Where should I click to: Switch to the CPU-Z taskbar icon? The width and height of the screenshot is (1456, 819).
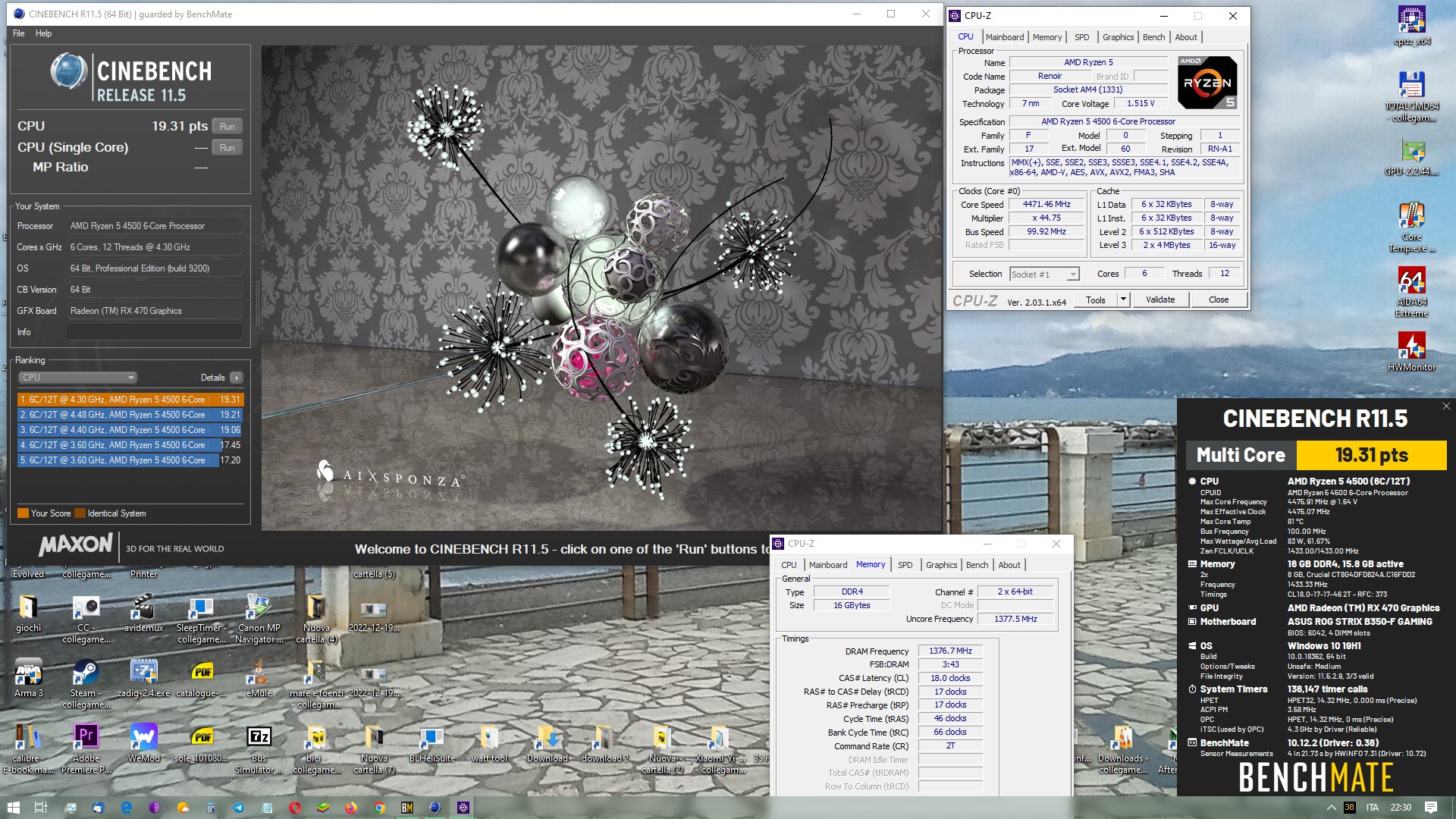click(x=463, y=808)
